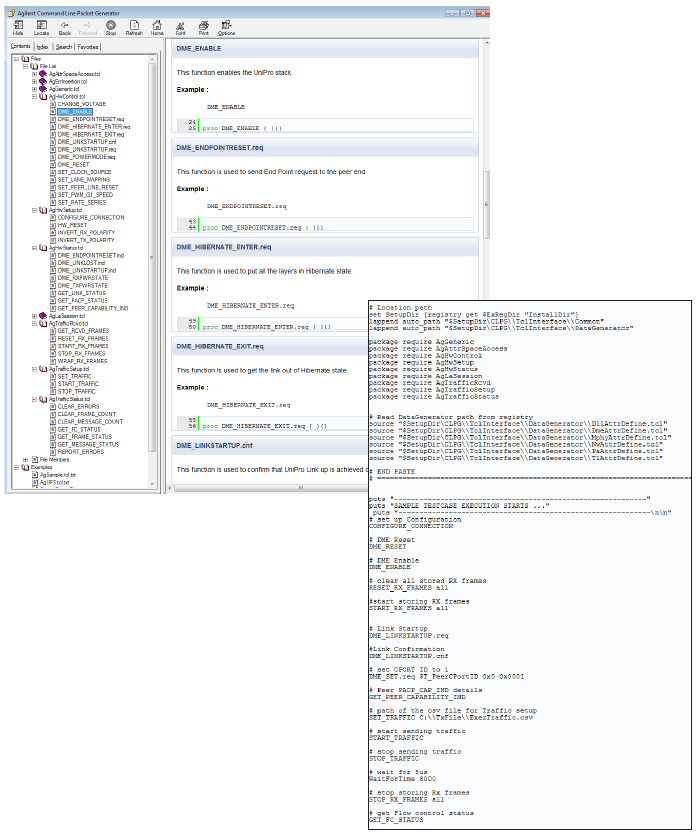696x835 pixels.
Task: Expand the File Members node
Action: [x=25, y=460]
